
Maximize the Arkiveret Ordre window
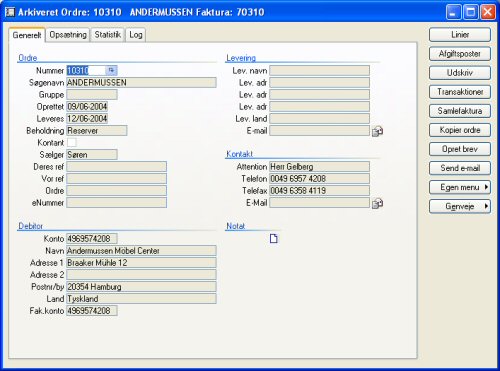pos(471,12)
